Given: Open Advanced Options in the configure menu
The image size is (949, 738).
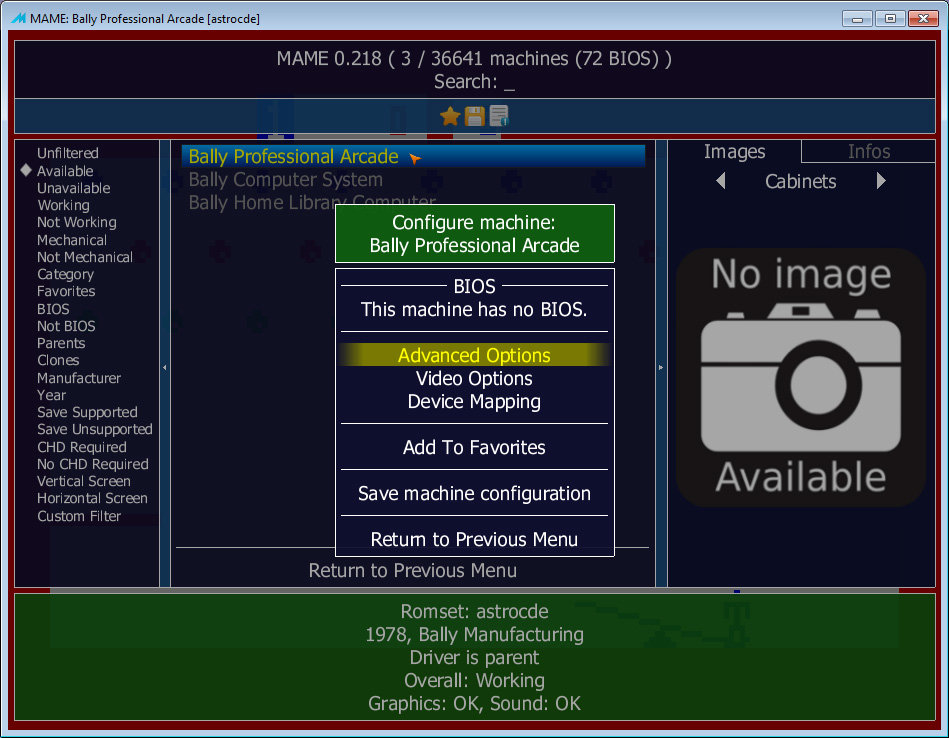Looking at the screenshot, I should [x=474, y=355].
